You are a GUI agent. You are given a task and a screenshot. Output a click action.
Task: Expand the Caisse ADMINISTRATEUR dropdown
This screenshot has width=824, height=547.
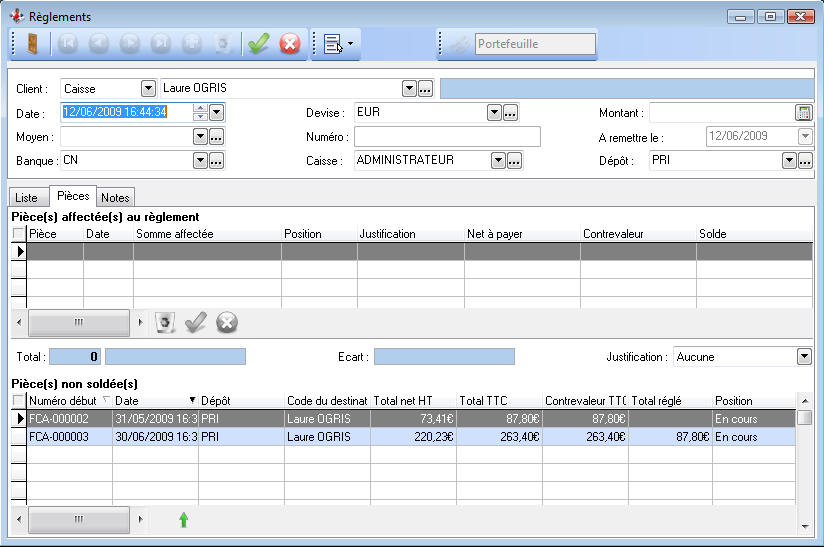(498, 161)
